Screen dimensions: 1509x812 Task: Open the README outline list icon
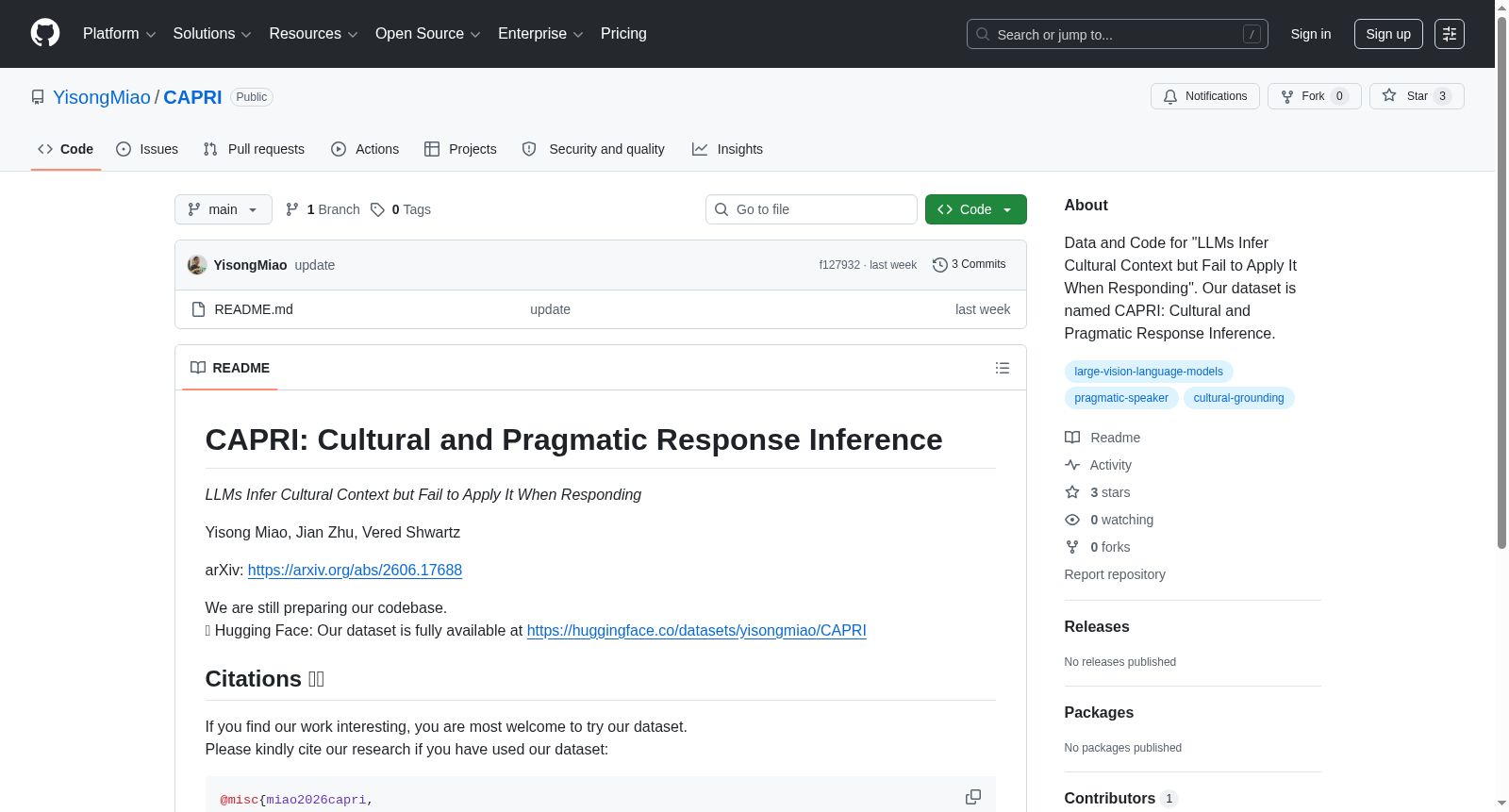click(x=1003, y=368)
